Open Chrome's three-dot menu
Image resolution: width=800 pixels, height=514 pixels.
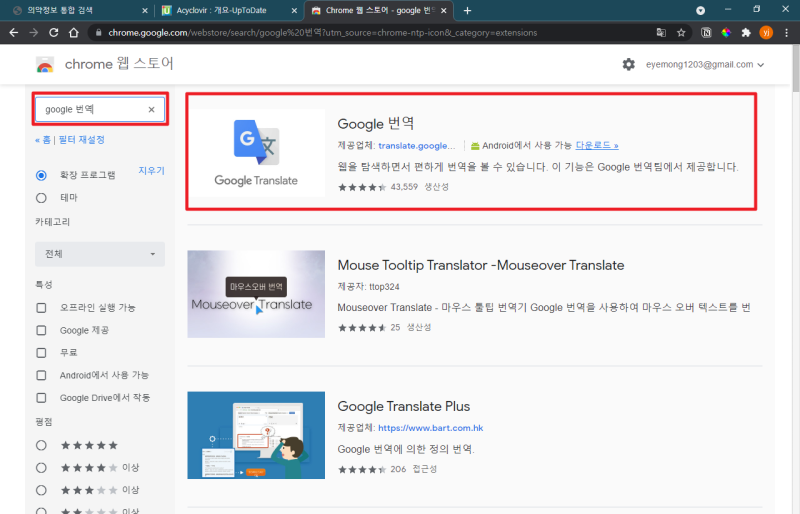(x=786, y=33)
